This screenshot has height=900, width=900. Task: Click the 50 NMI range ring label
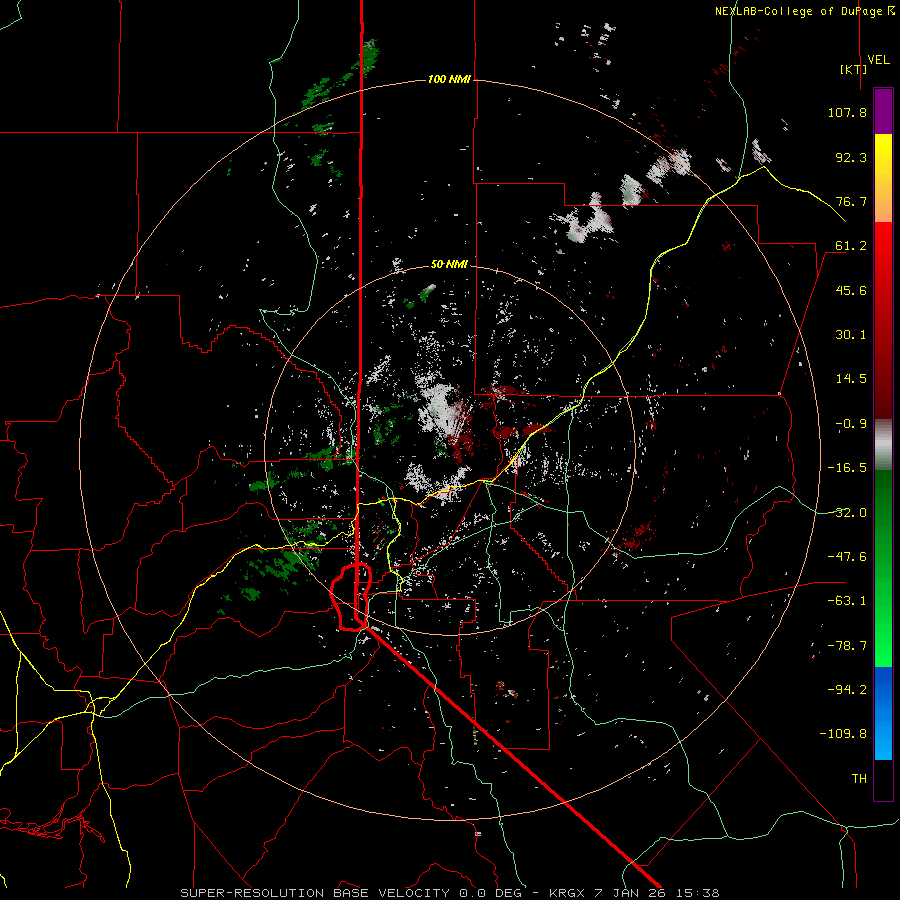click(x=449, y=265)
